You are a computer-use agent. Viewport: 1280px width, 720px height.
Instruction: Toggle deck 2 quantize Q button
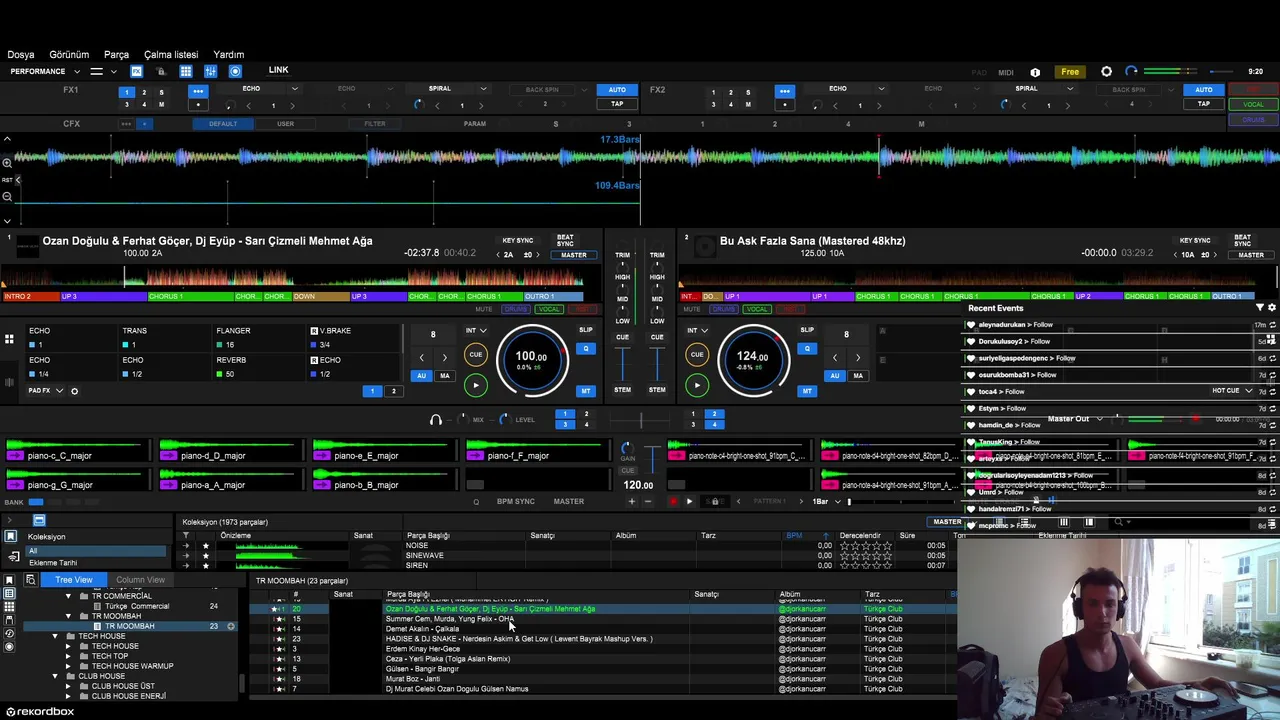[807, 348]
